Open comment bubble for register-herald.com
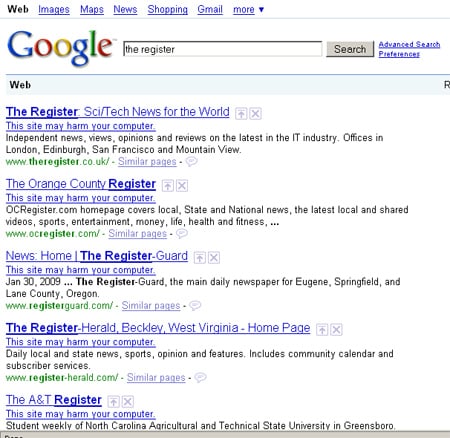This screenshot has height=438, width=450. click(200, 378)
